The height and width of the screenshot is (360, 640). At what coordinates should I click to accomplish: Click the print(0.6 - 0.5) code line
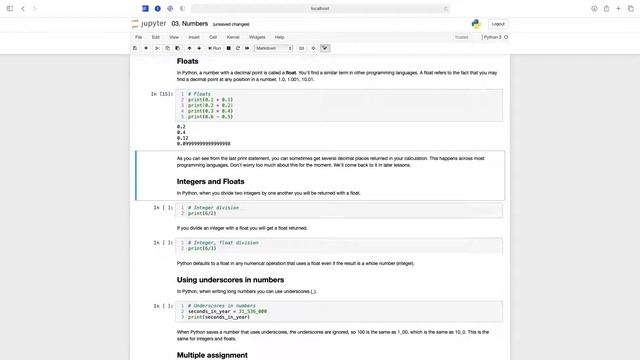pos(211,117)
